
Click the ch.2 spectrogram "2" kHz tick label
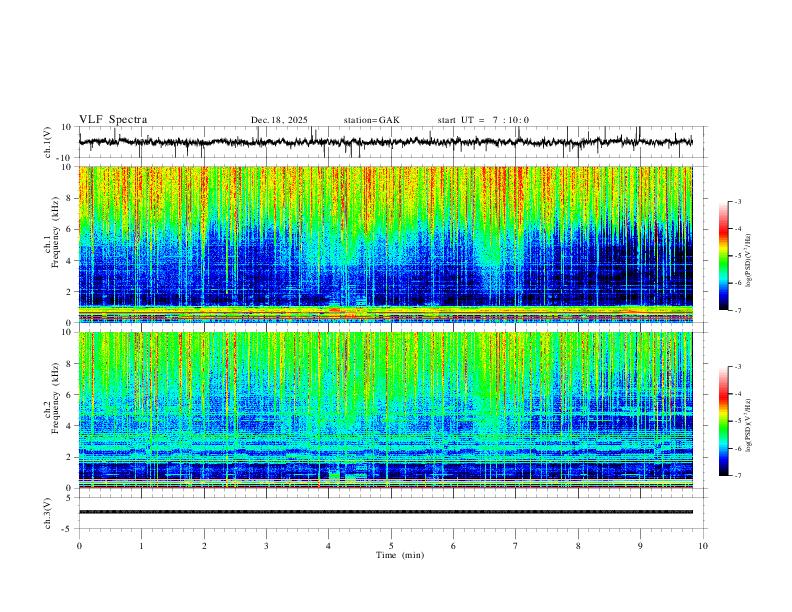(70, 457)
